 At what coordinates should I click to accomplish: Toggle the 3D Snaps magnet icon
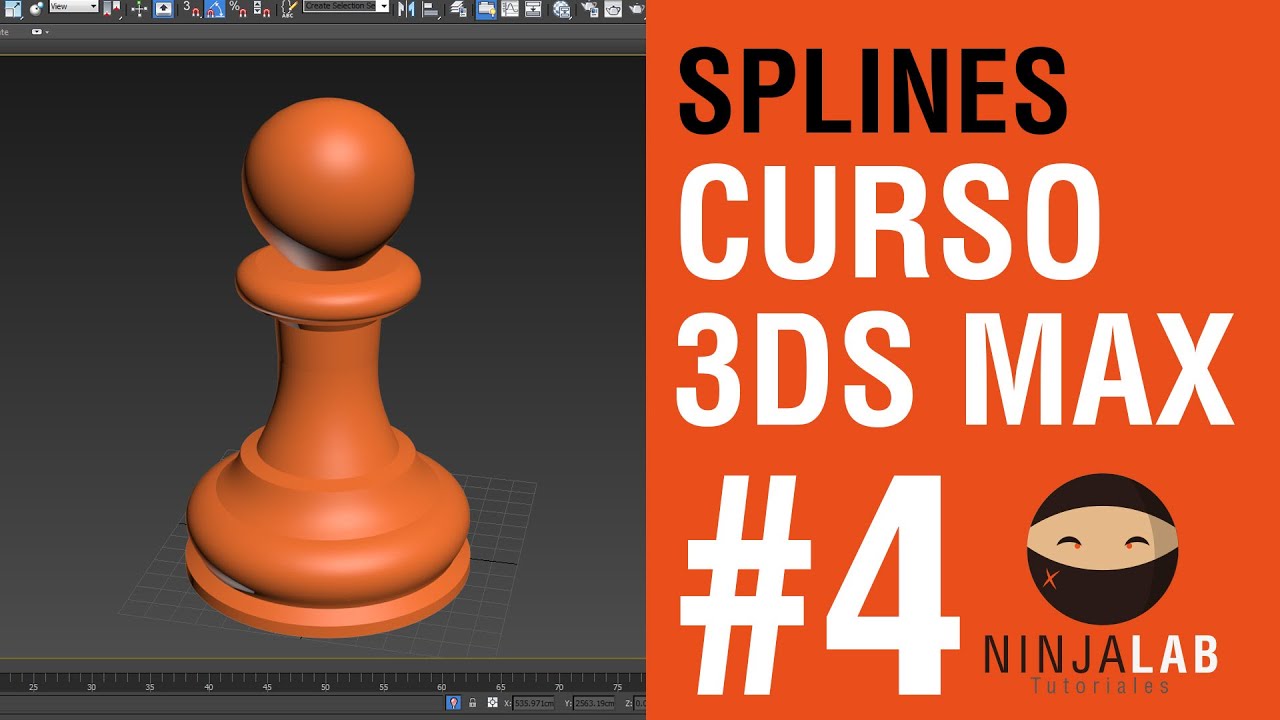coord(191,9)
